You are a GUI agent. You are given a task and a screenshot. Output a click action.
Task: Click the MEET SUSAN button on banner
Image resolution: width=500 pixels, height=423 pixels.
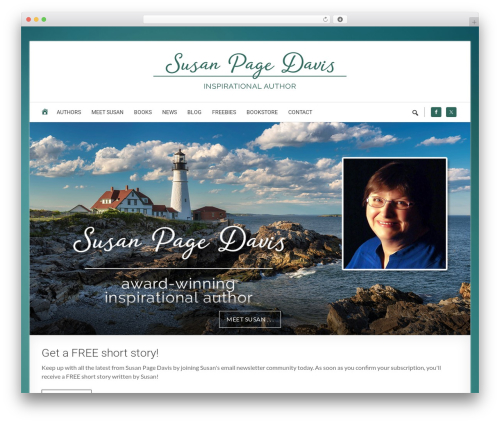point(250,319)
